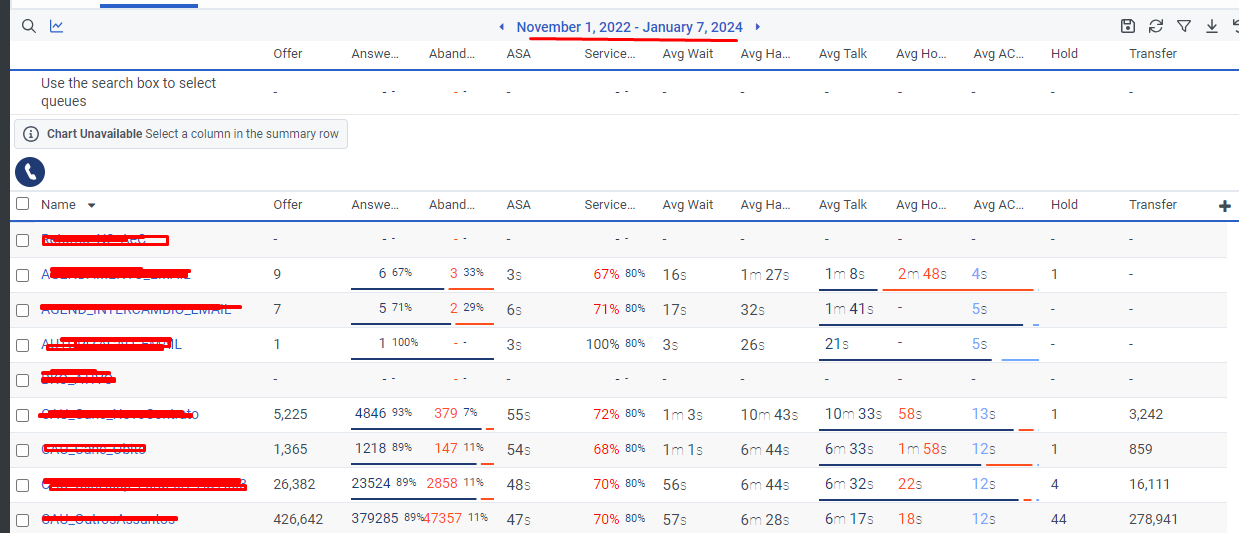Sort queue list by Transfer column header

pyautogui.click(x=1153, y=204)
